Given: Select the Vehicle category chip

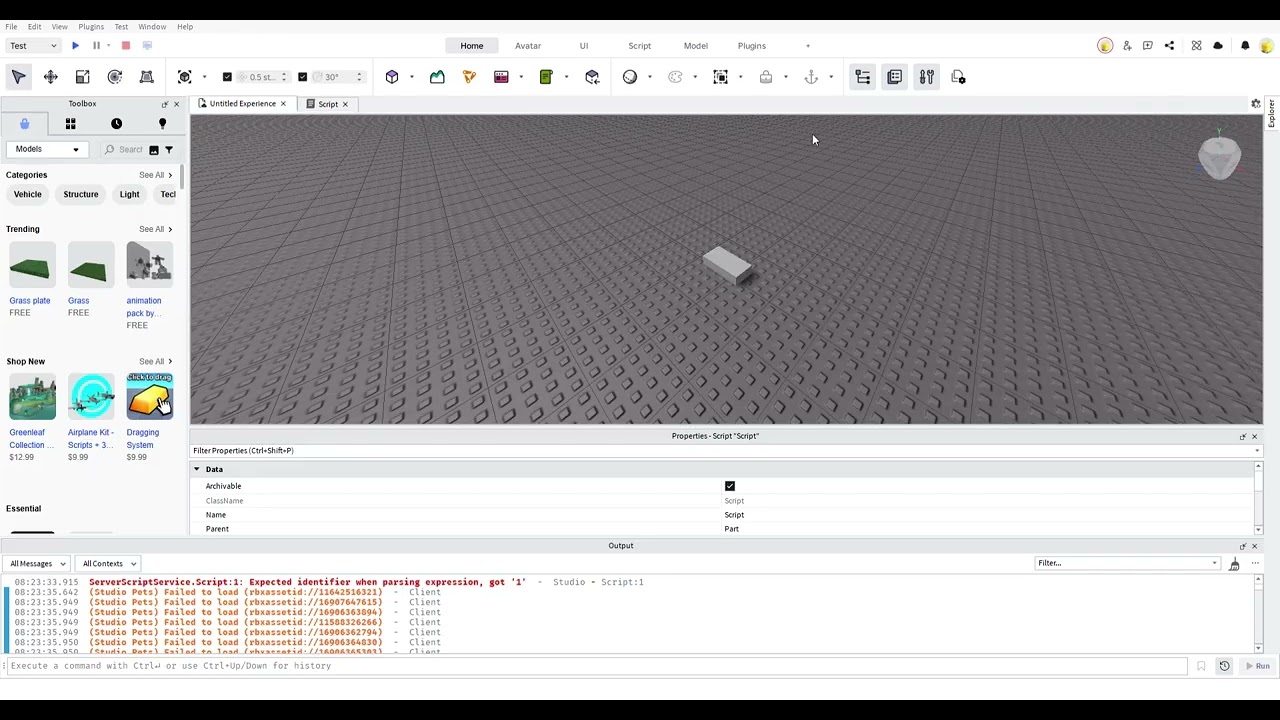Looking at the screenshot, I should (x=28, y=194).
